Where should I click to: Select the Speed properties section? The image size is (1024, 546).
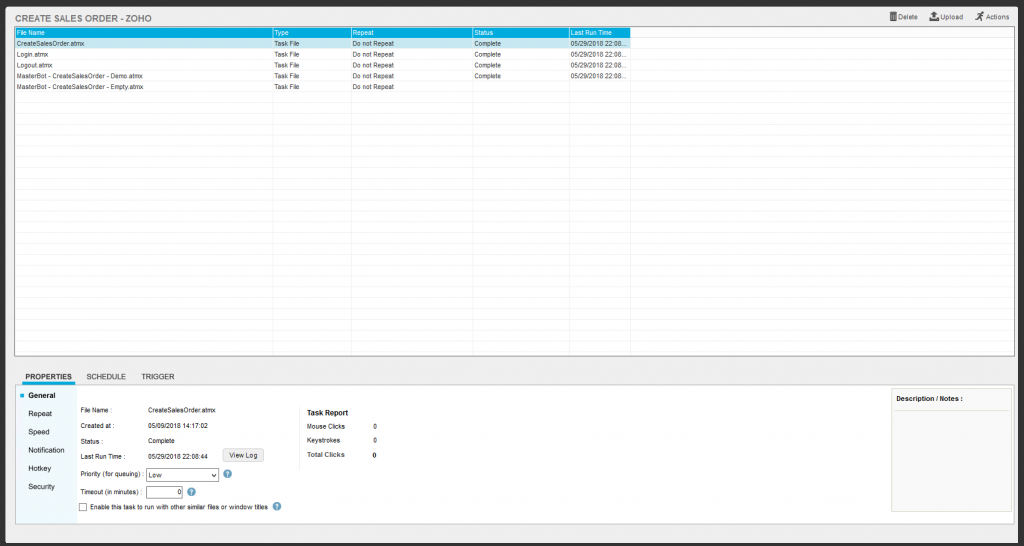39,432
